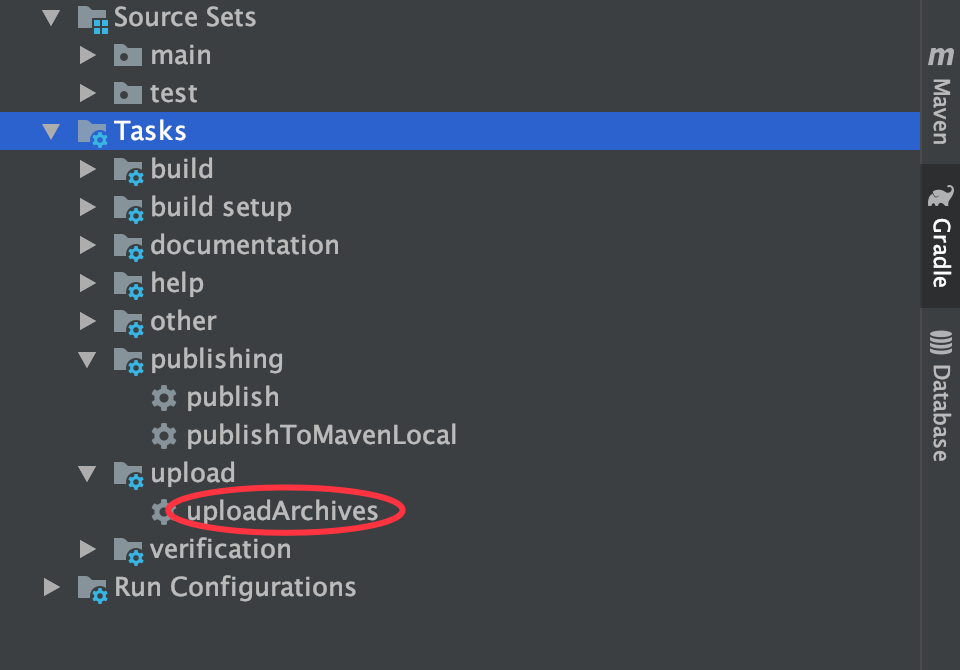This screenshot has width=960, height=670.
Task: Select the help task group
Action: click(x=177, y=283)
